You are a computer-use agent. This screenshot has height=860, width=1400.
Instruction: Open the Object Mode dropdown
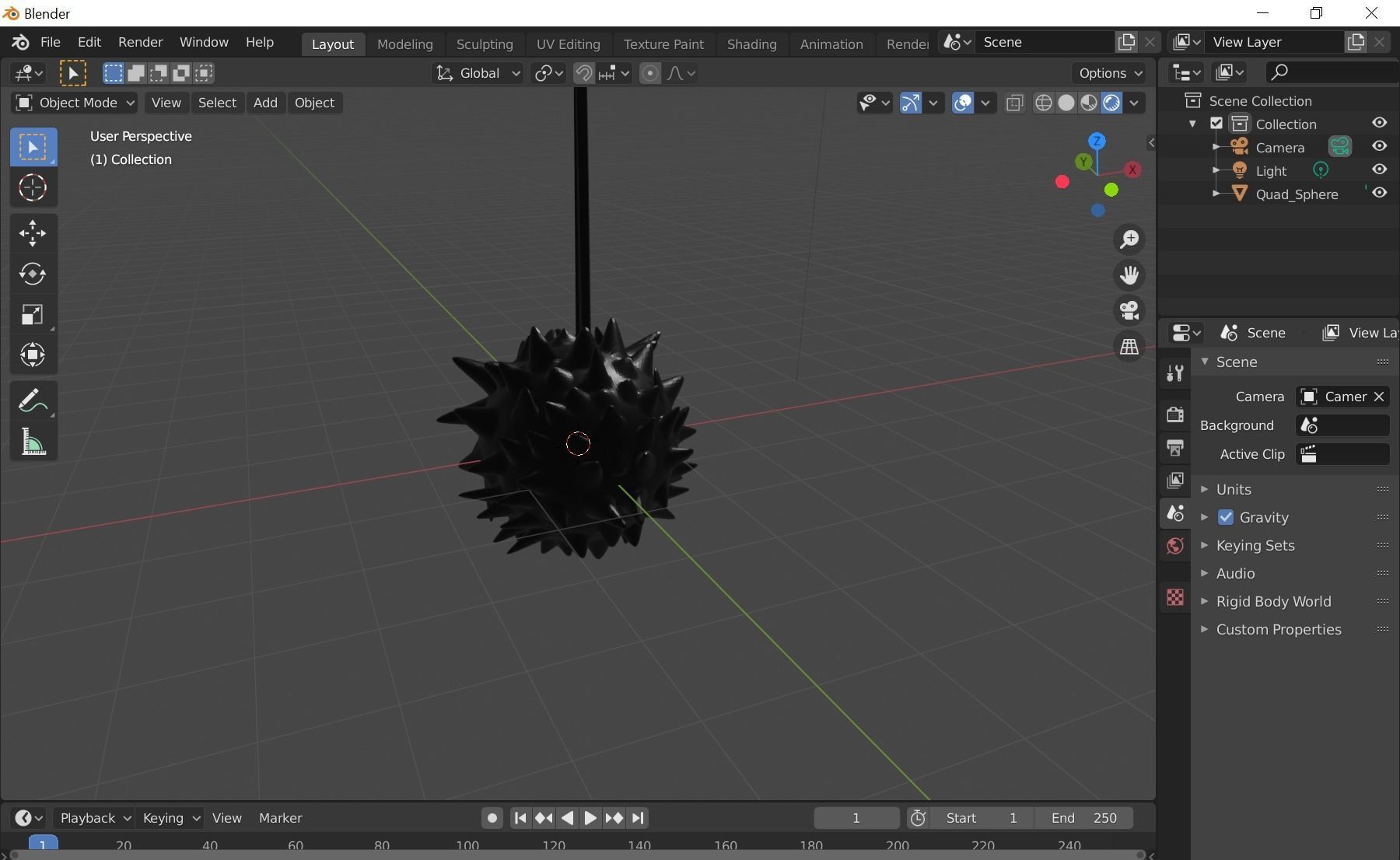point(74,102)
